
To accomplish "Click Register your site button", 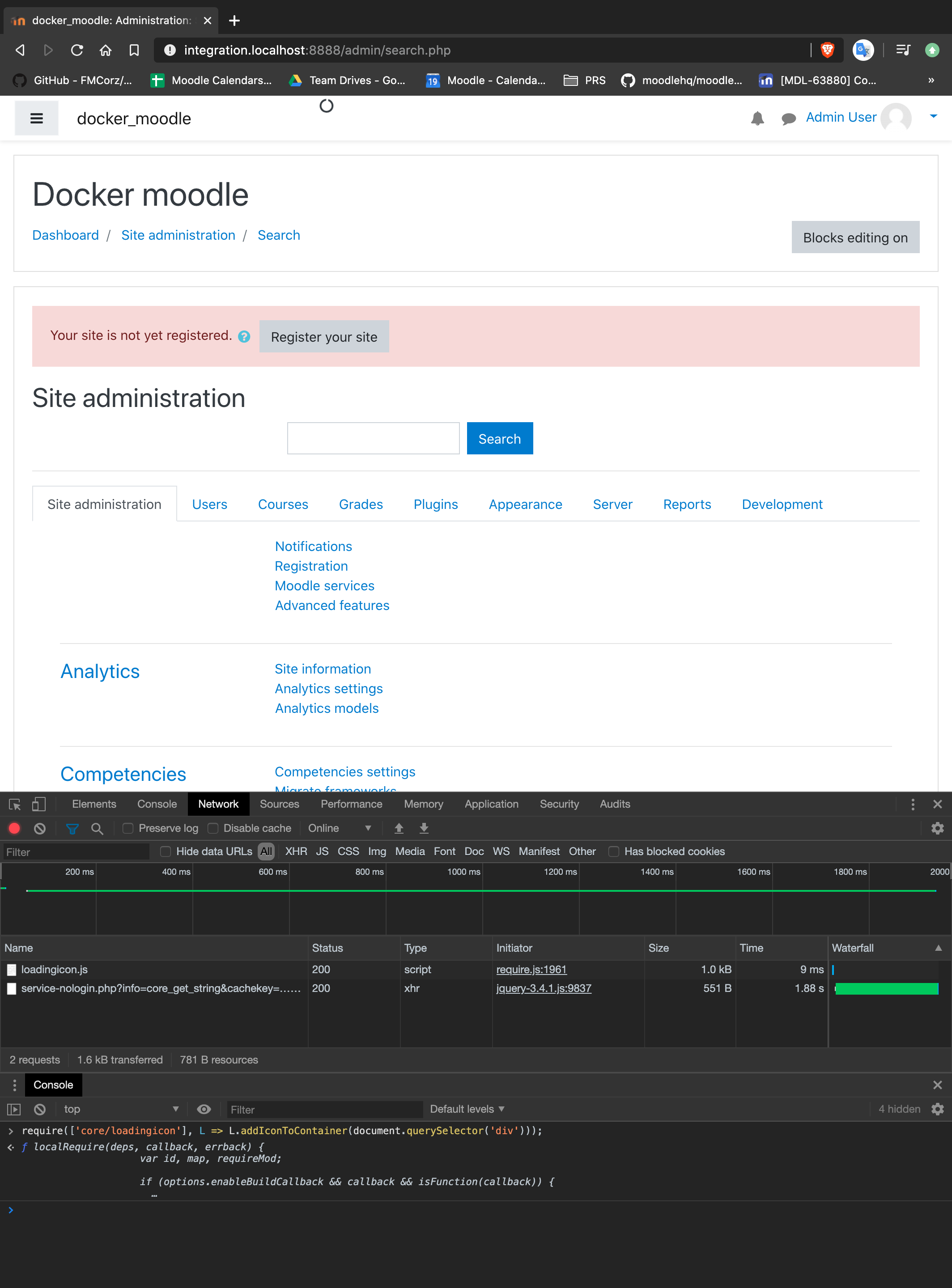I will [324, 336].
